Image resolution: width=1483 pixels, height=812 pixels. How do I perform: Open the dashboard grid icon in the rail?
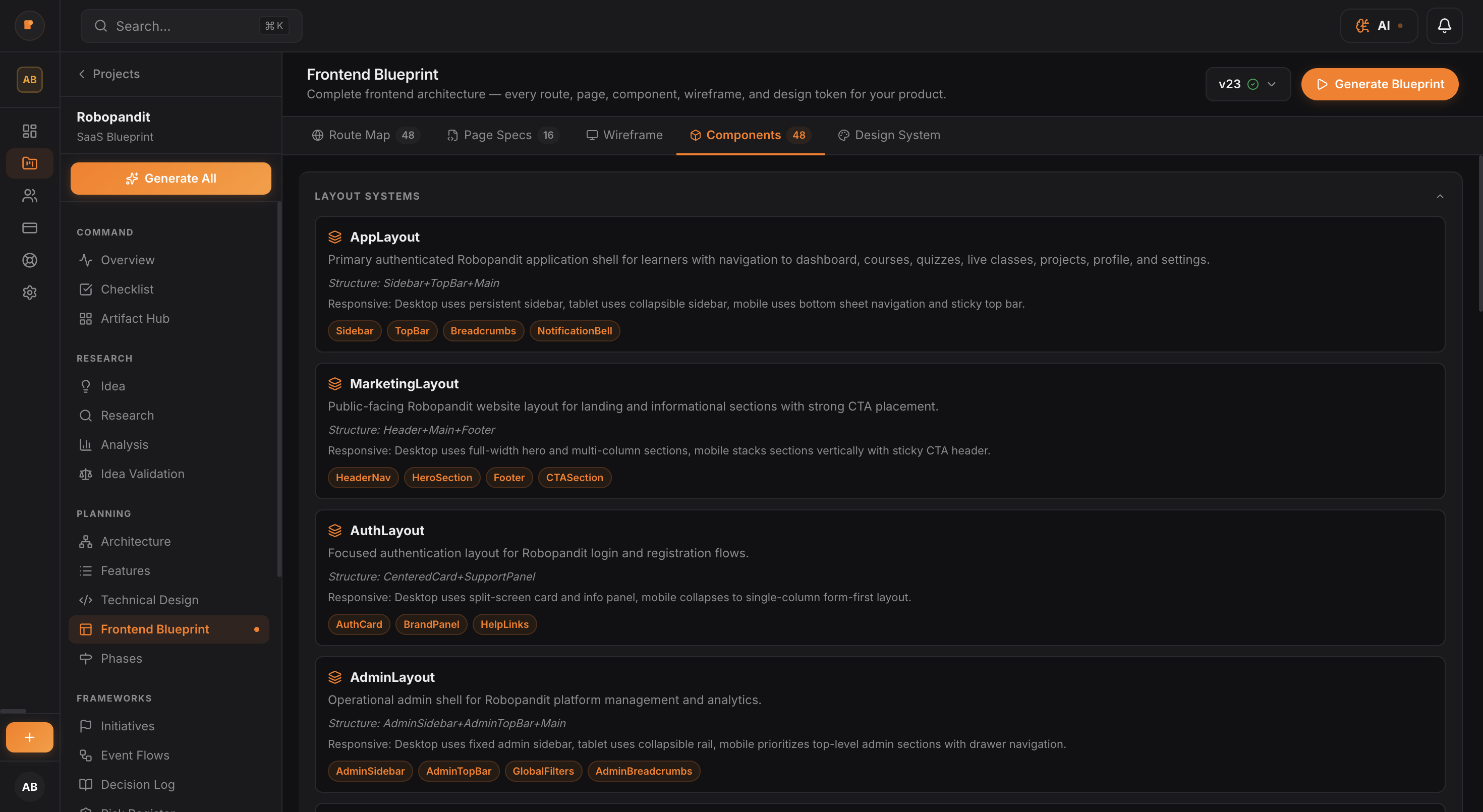(x=29, y=131)
